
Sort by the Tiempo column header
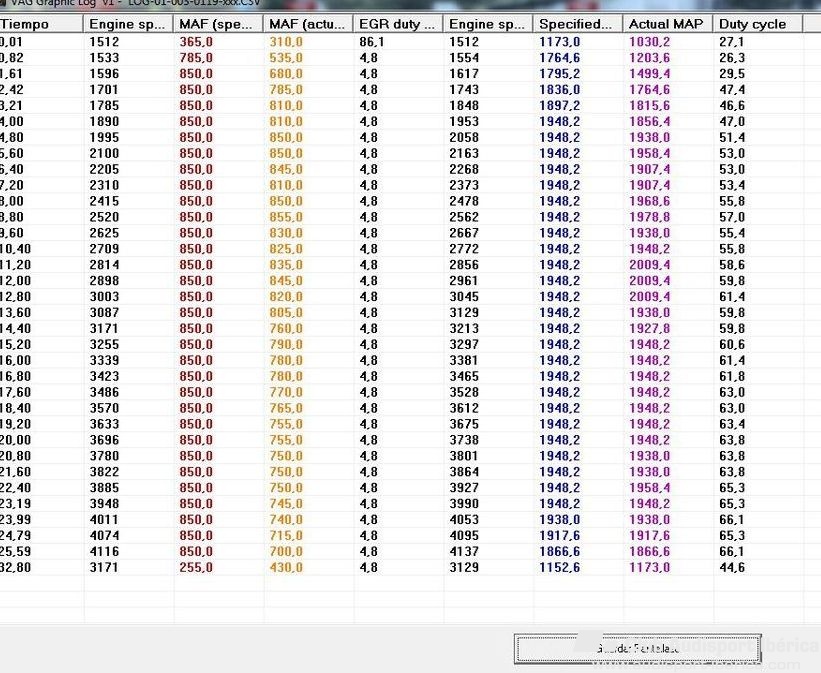tap(40, 24)
